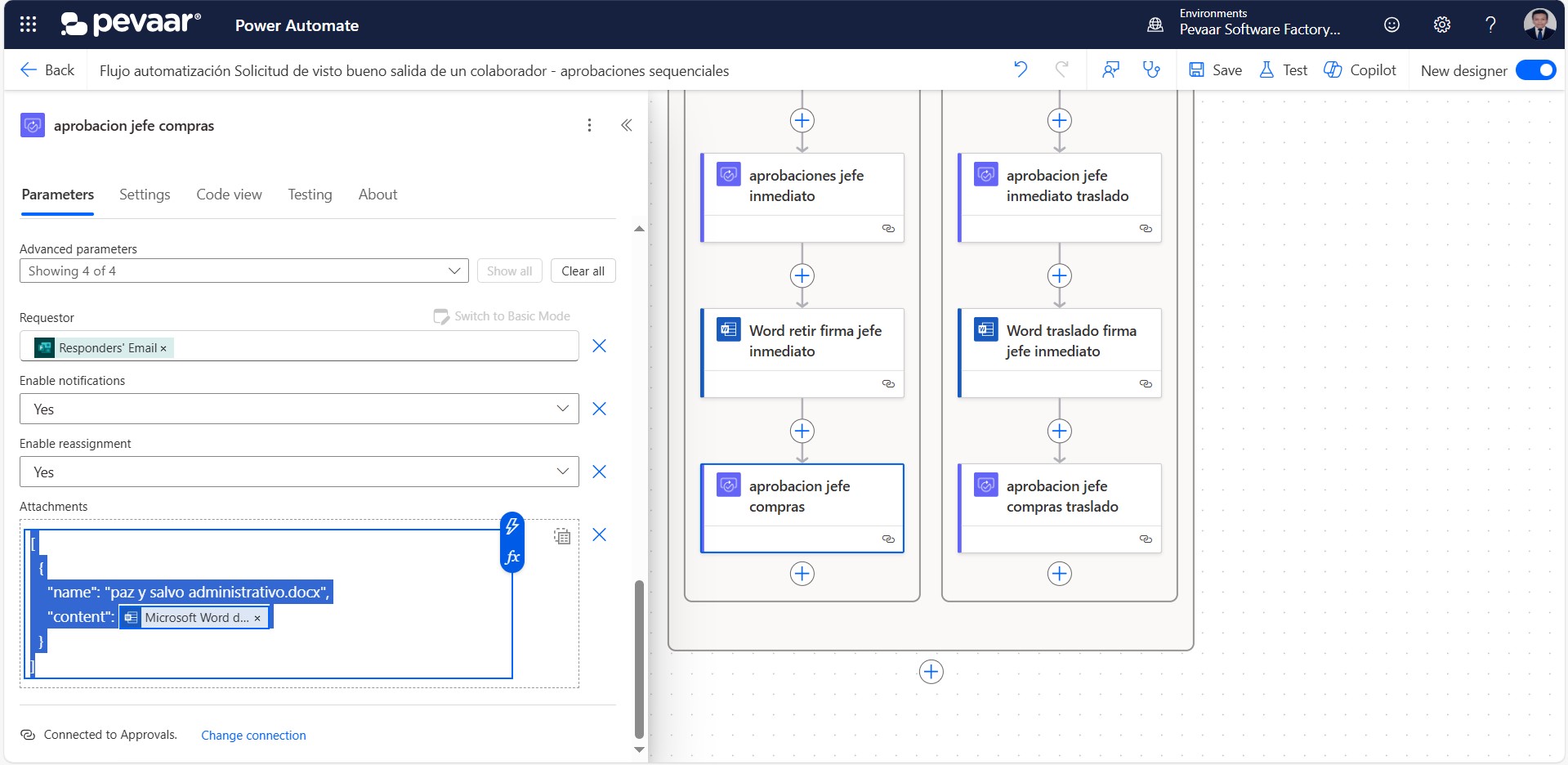Click connection link icon on aprobaciones jefe inmediato
Screen dimensions: 1568x765
(888, 229)
